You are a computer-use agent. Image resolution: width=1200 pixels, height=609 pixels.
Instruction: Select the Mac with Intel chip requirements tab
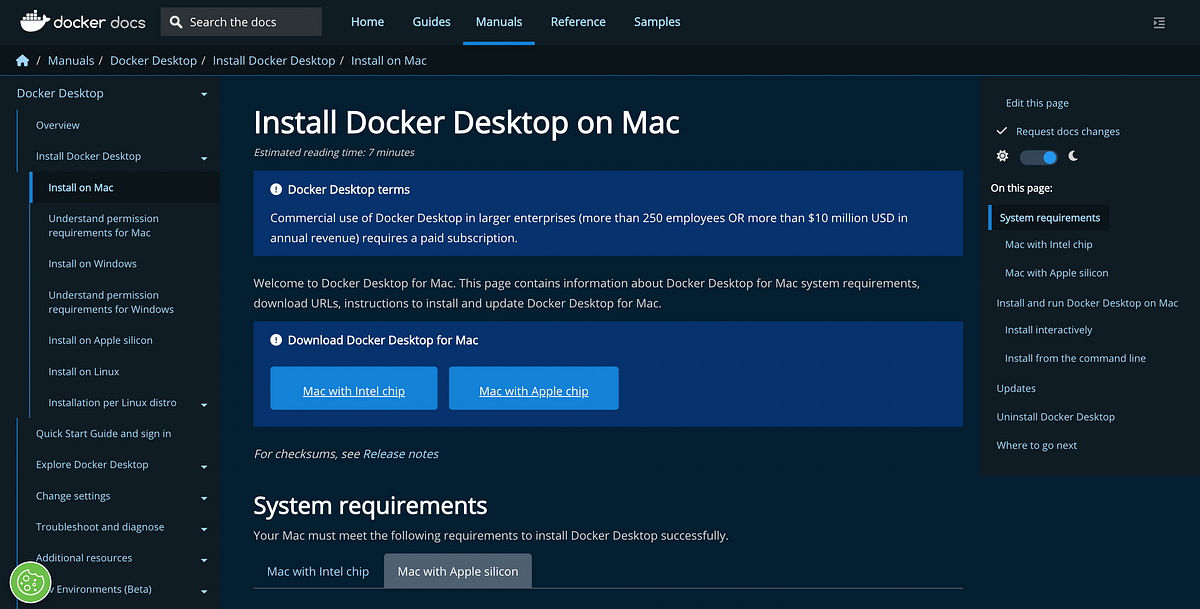pyautogui.click(x=318, y=570)
